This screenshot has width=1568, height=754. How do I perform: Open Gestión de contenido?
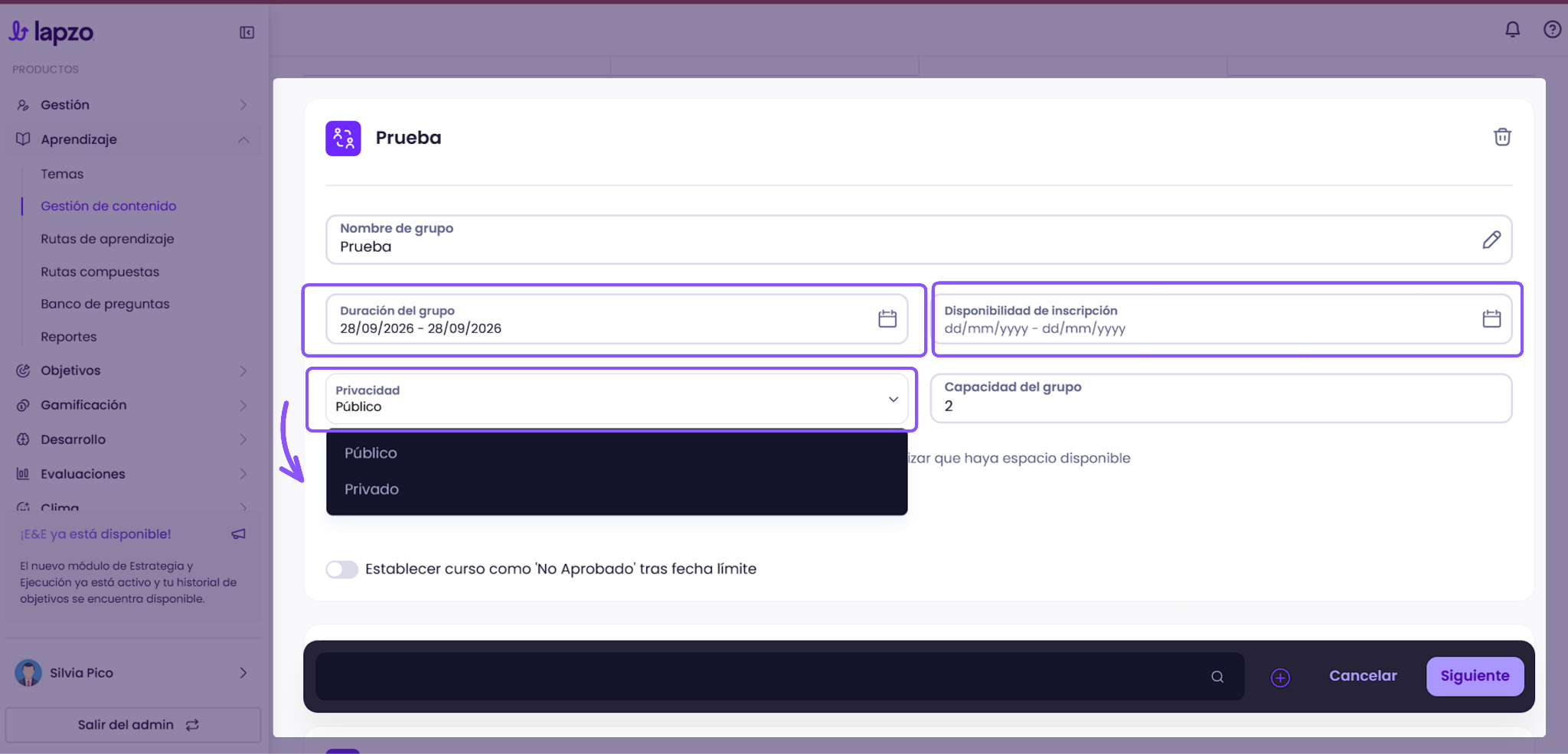click(x=108, y=206)
